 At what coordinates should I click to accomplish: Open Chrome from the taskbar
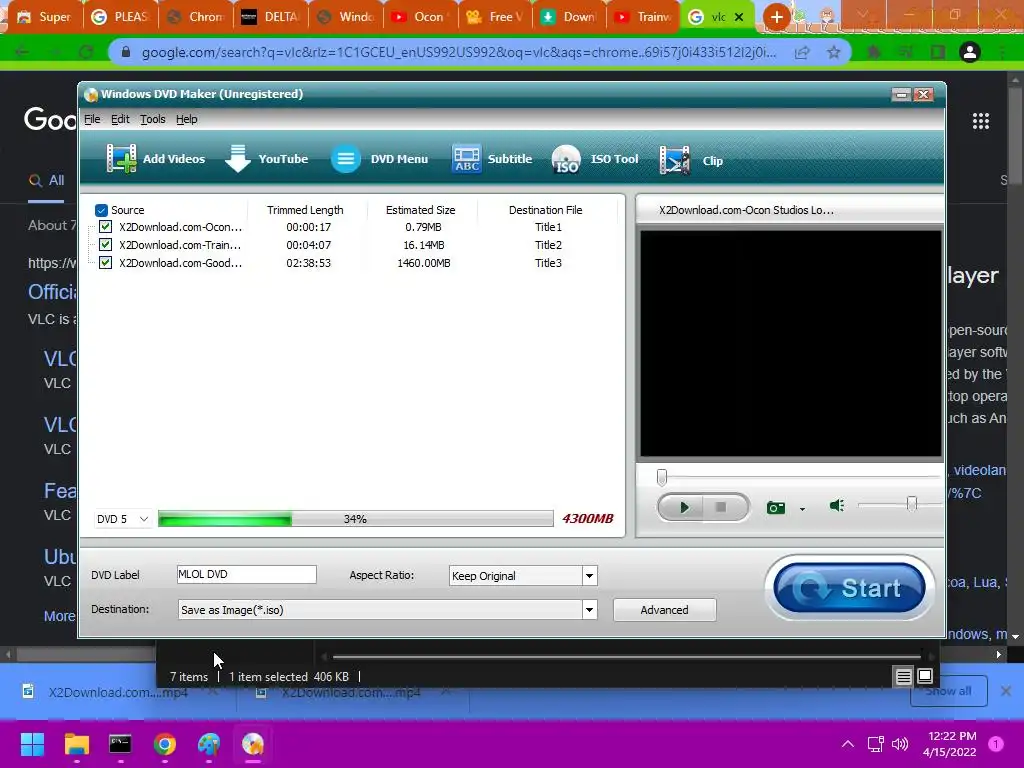(165, 744)
